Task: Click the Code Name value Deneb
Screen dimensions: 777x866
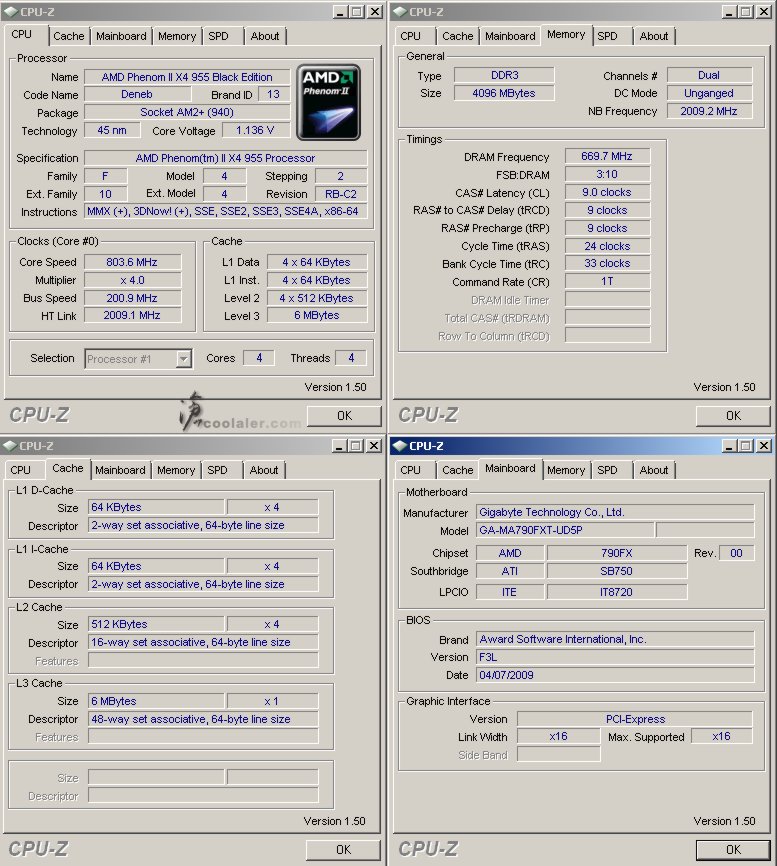Action: (137, 94)
